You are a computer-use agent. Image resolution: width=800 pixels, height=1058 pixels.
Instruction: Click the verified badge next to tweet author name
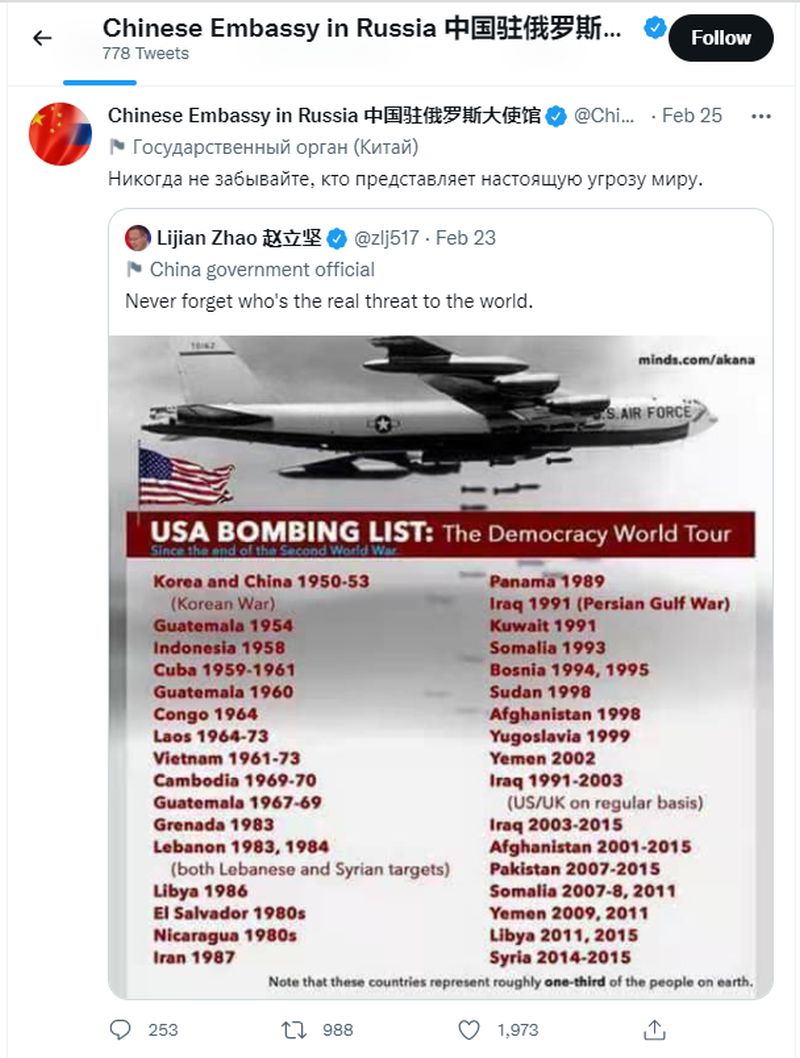click(556, 116)
